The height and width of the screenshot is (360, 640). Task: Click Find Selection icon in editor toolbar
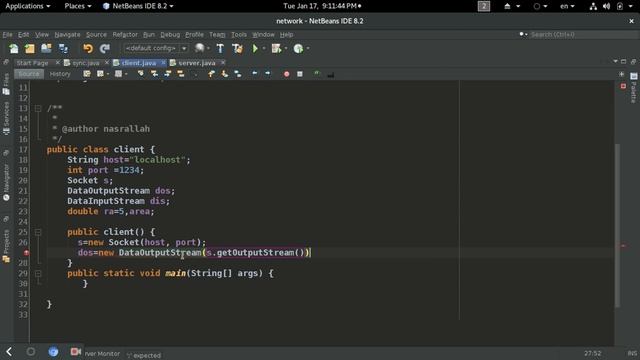(x=140, y=74)
